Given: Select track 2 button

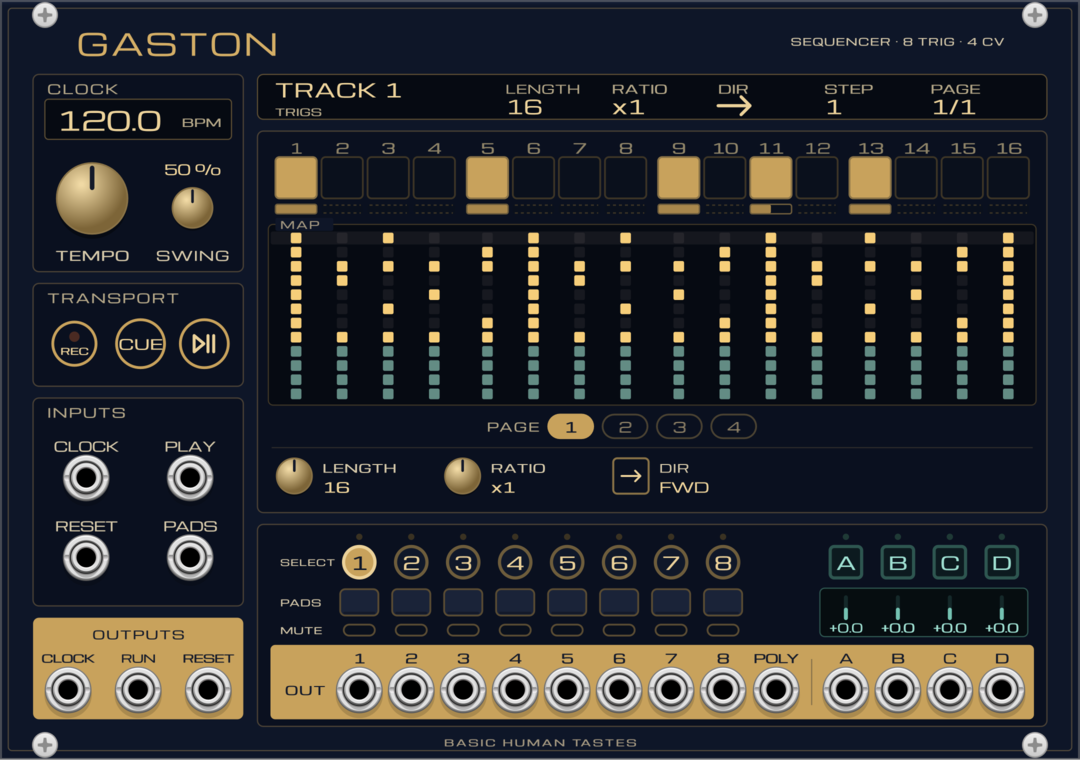Looking at the screenshot, I should [411, 563].
